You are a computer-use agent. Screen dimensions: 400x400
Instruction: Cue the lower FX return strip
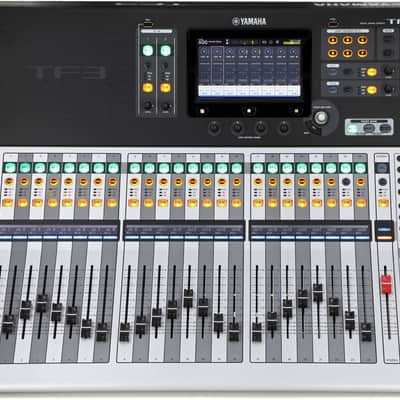pos(348,89)
